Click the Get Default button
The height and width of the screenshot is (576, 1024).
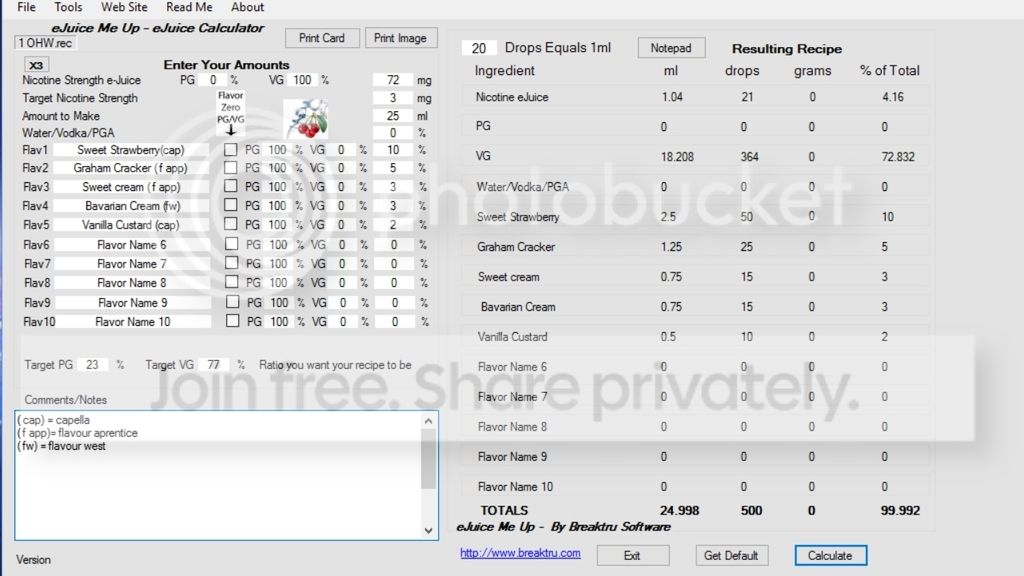731,556
